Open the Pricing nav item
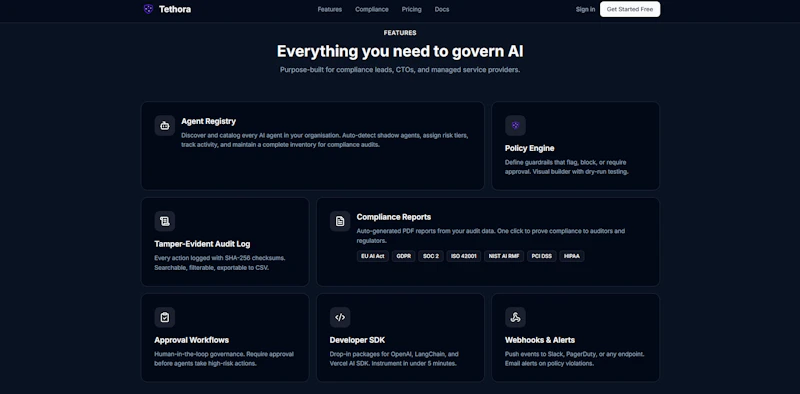The height and width of the screenshot is (394, 800). 412,9
